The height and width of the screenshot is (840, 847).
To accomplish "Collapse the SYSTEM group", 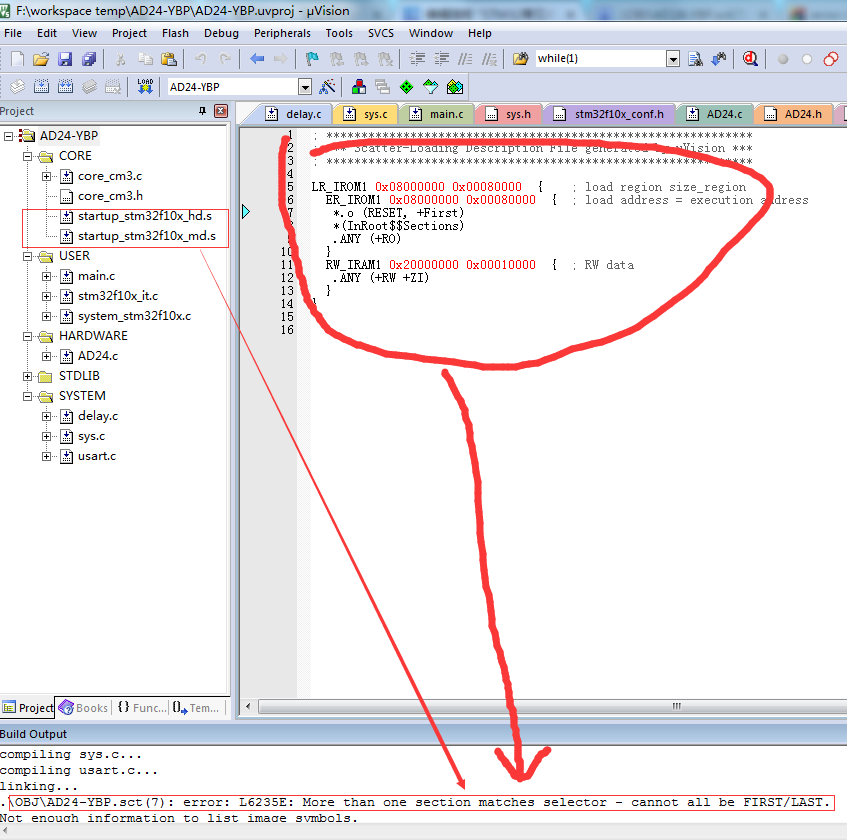I will click(x=28, y=396).
